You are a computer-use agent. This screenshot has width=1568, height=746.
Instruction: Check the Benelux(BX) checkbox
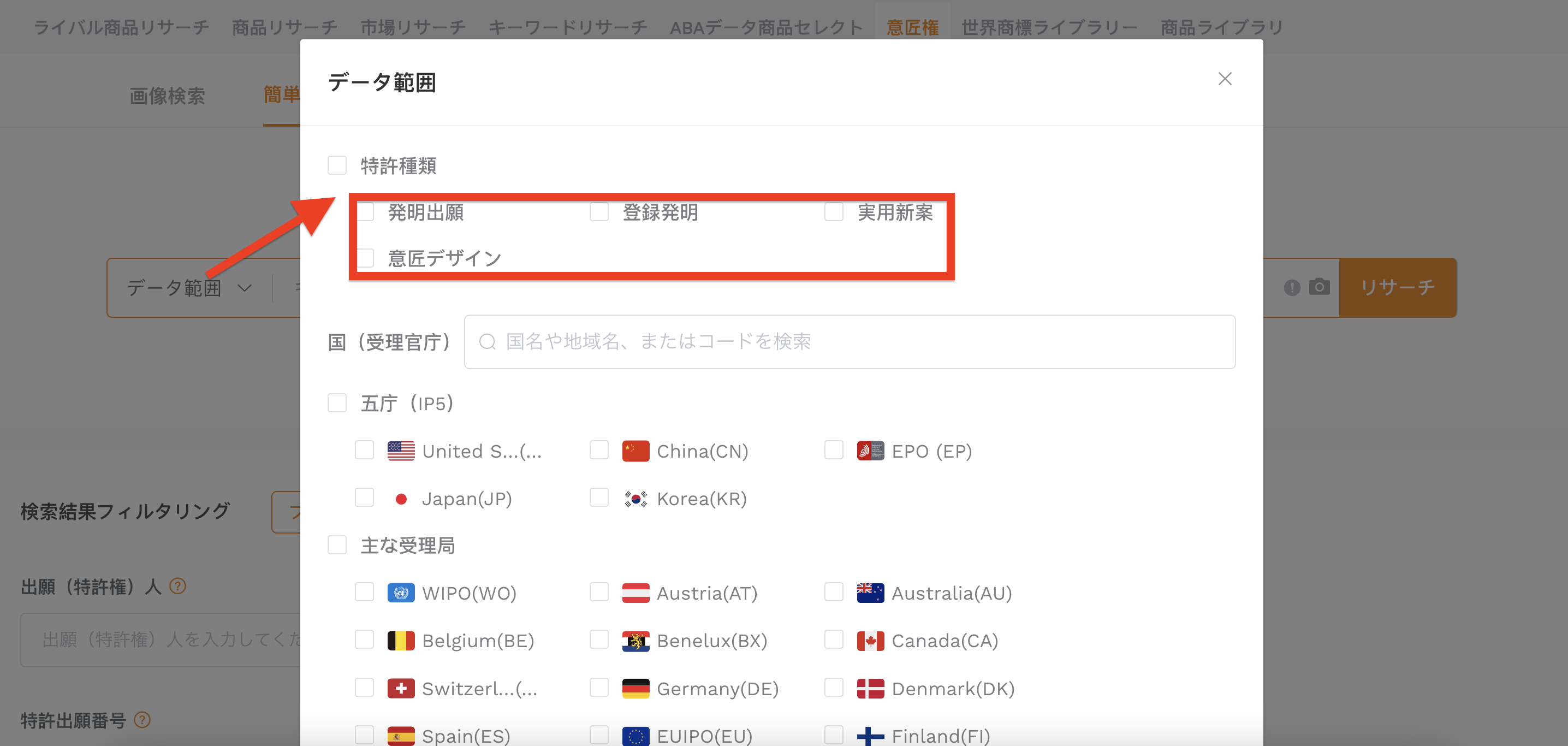599,640
